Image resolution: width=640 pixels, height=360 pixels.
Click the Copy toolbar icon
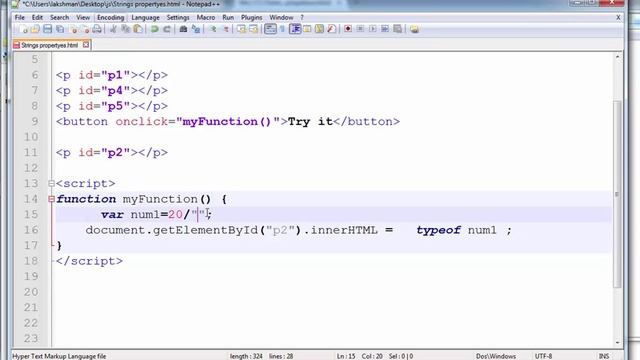point(126,29)
